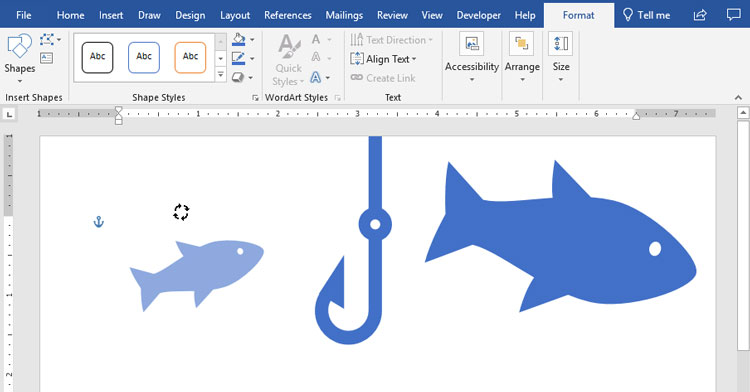Switch to the Review tab

coord(392,15)
